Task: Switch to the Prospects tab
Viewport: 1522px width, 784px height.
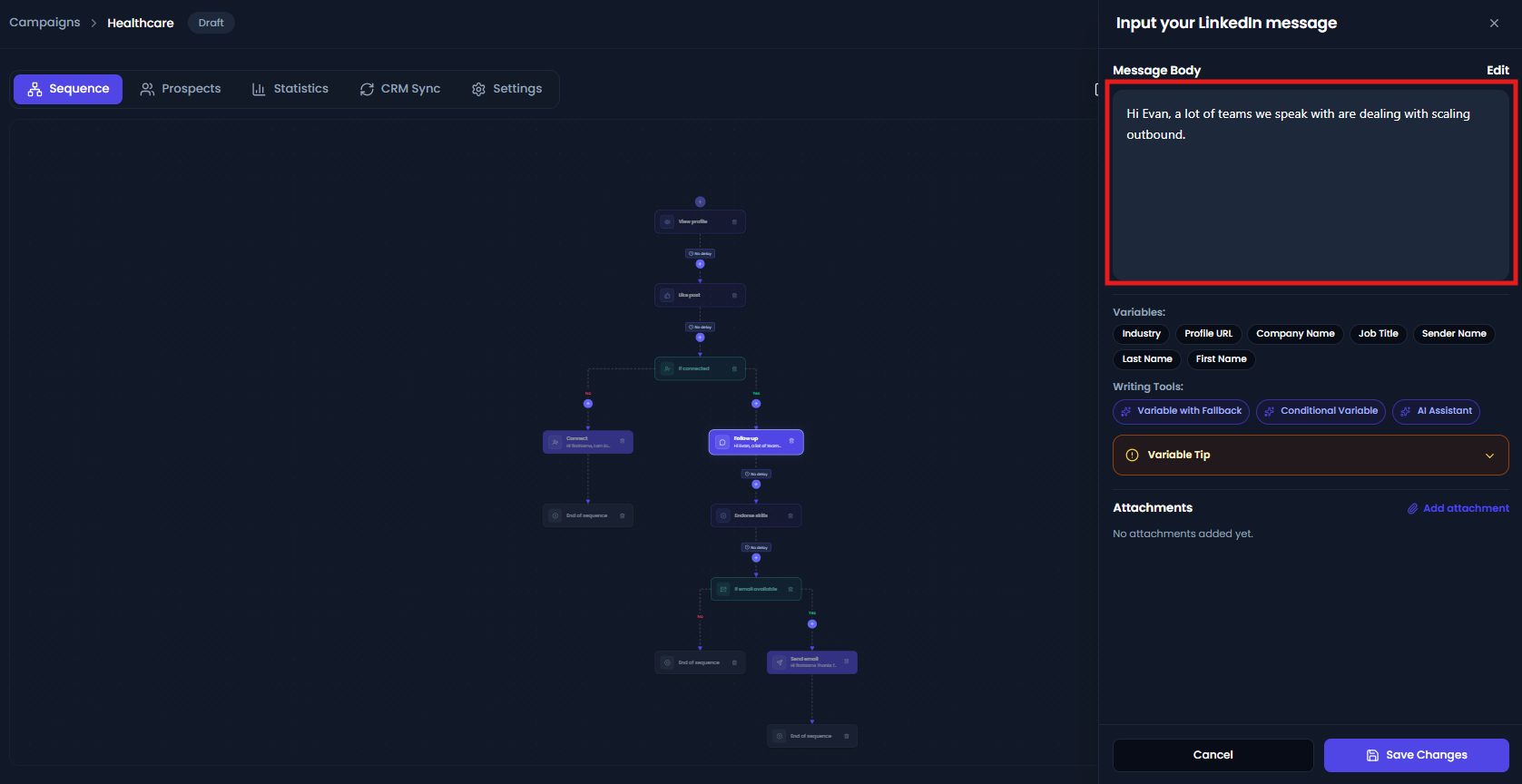Action: [181, 89]
